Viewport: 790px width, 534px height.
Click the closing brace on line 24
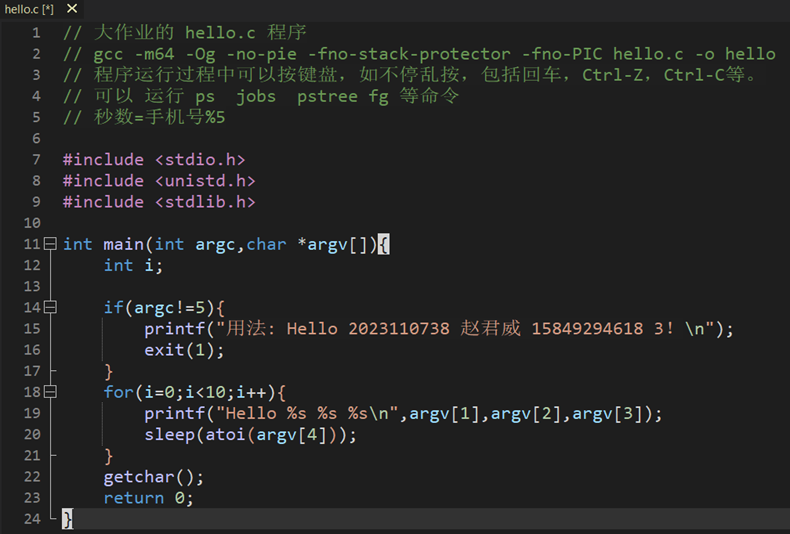[68, 519]
